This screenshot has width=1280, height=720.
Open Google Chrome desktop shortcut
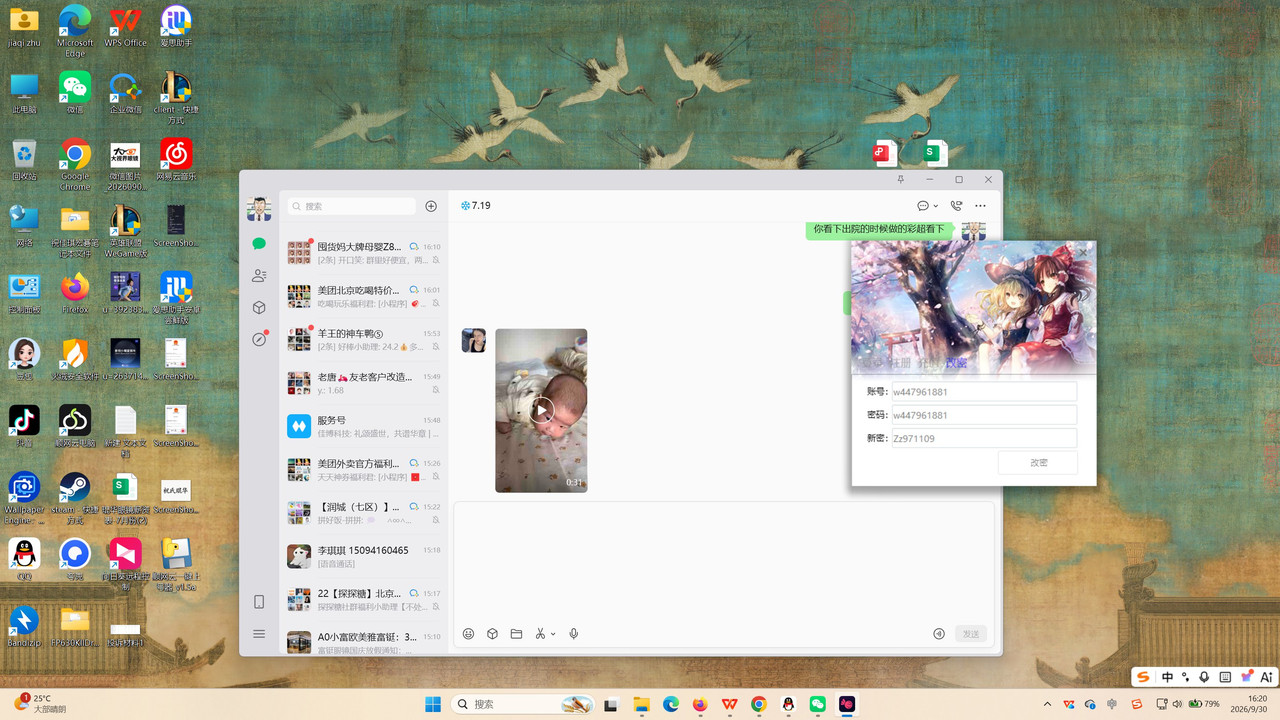coord(75,164)
